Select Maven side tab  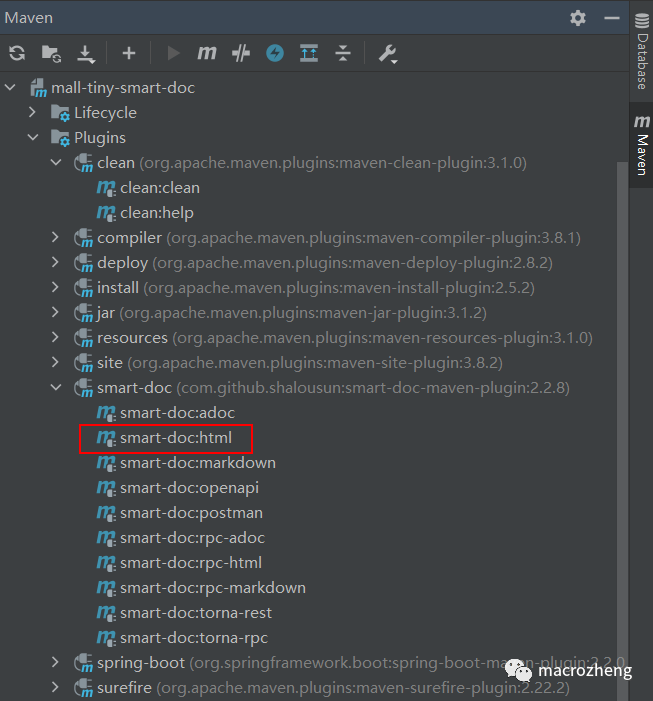[642, 145]
